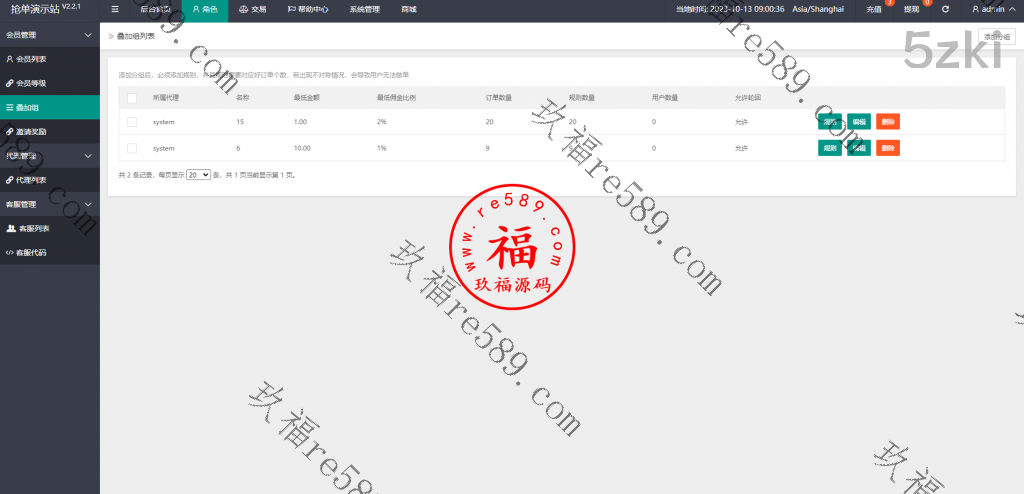Click 添加分组 button at top right

995,35
